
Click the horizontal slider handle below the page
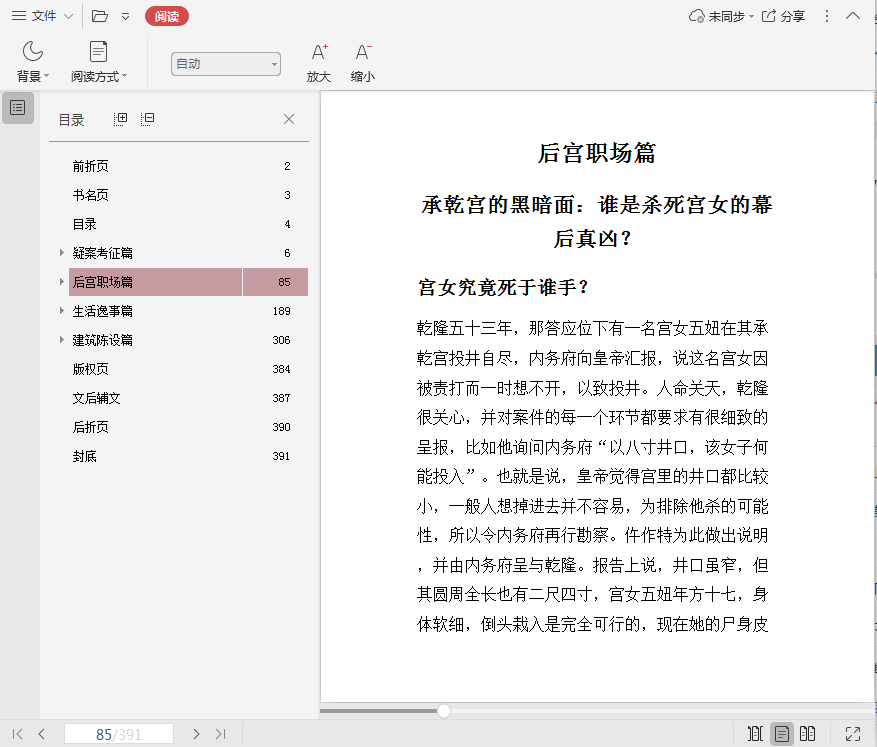pyautogui.click(x=443, y=711)
